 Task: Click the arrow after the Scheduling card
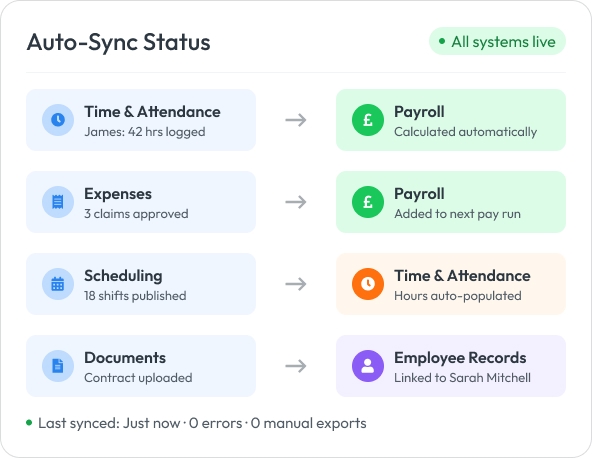point(296,284)
